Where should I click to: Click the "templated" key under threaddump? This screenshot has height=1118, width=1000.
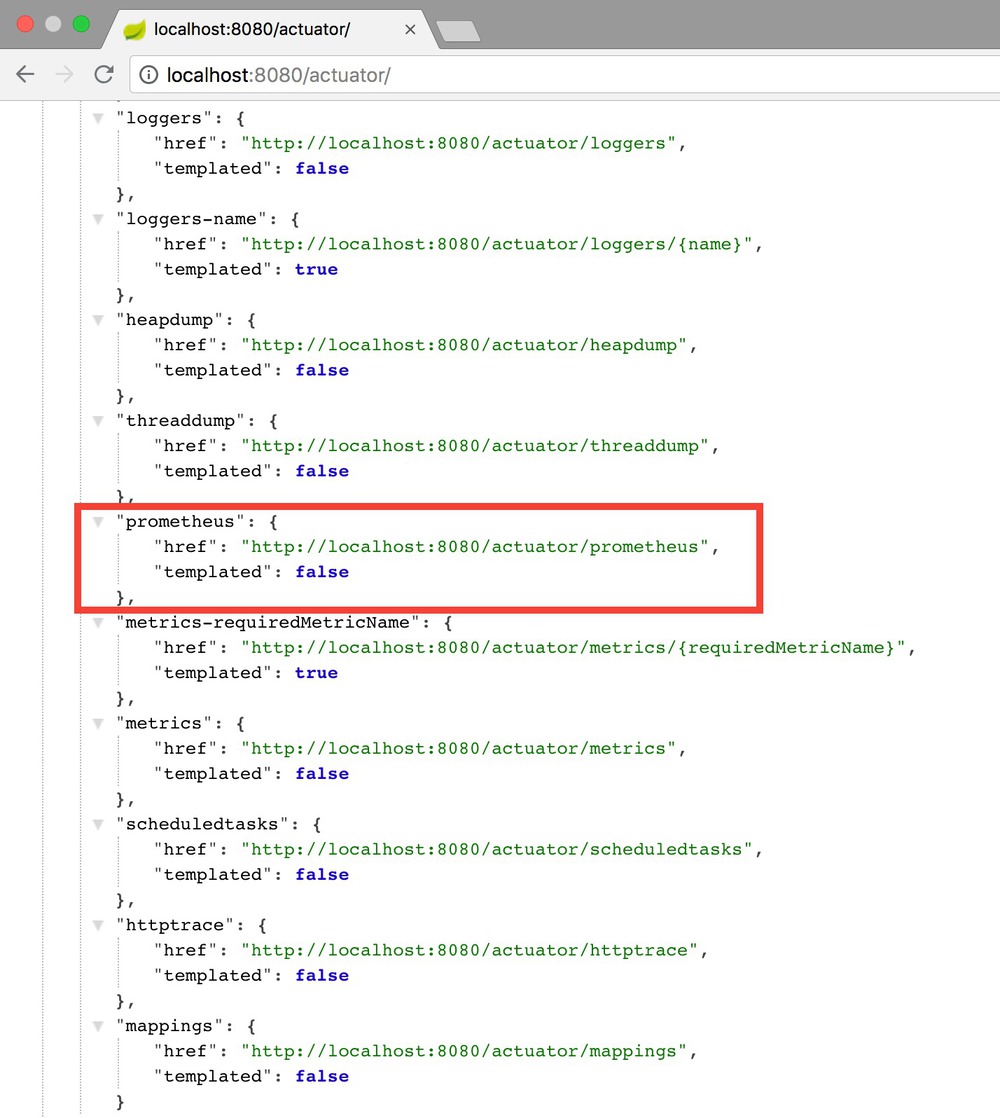213,471
